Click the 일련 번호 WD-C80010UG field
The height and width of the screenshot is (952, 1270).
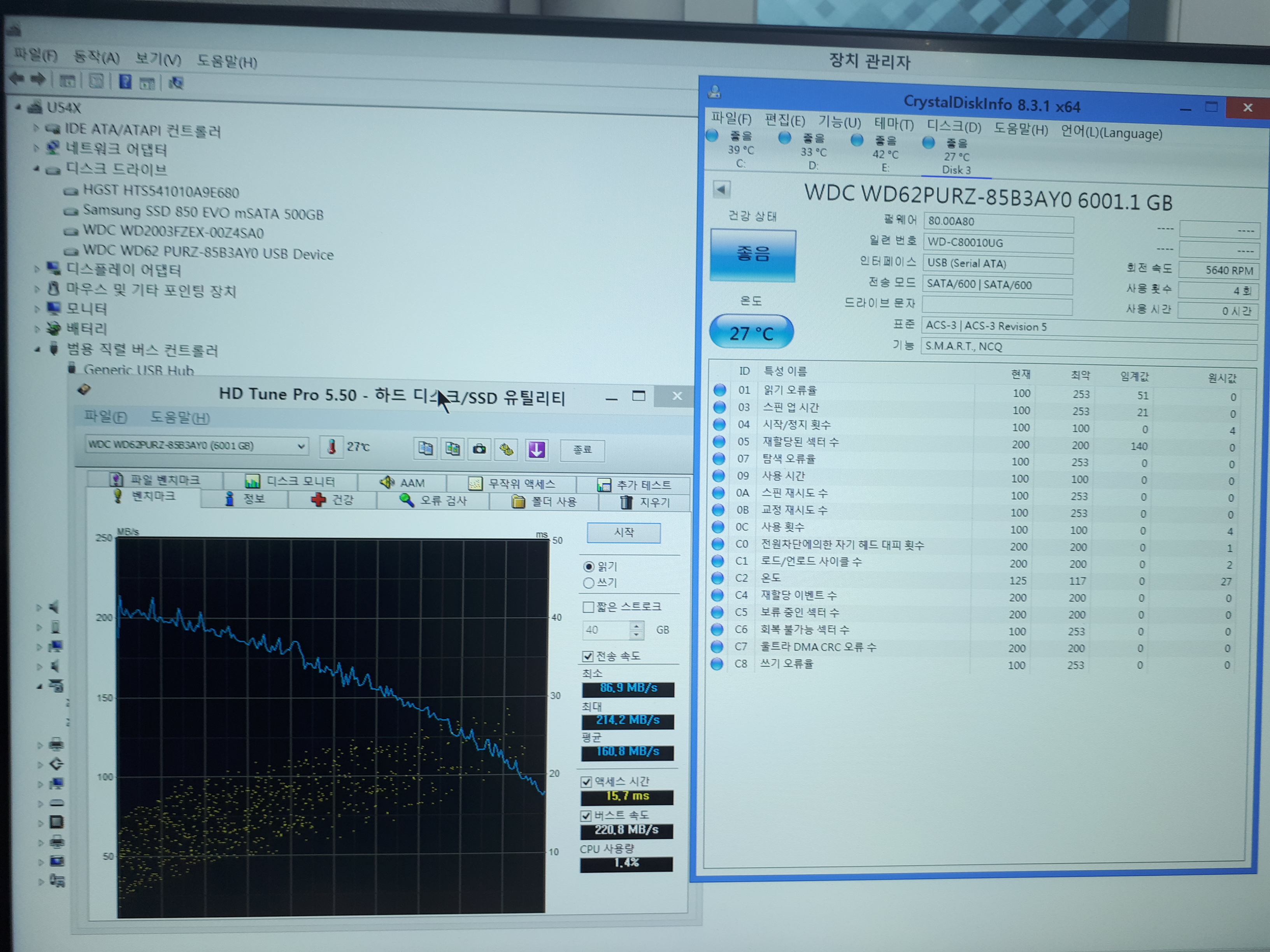[x=998, y=243]
